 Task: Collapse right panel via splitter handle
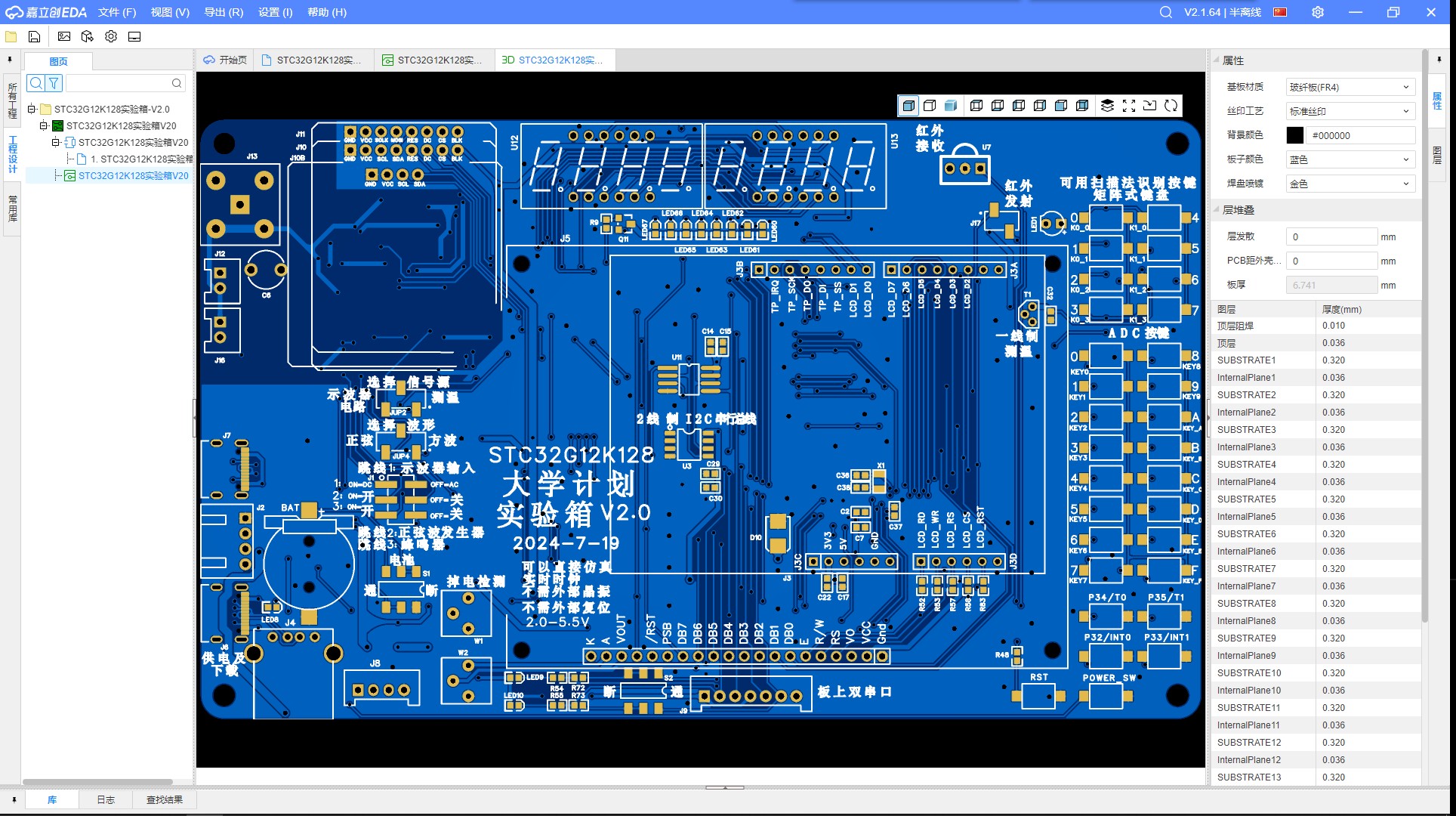point(1208,418)
